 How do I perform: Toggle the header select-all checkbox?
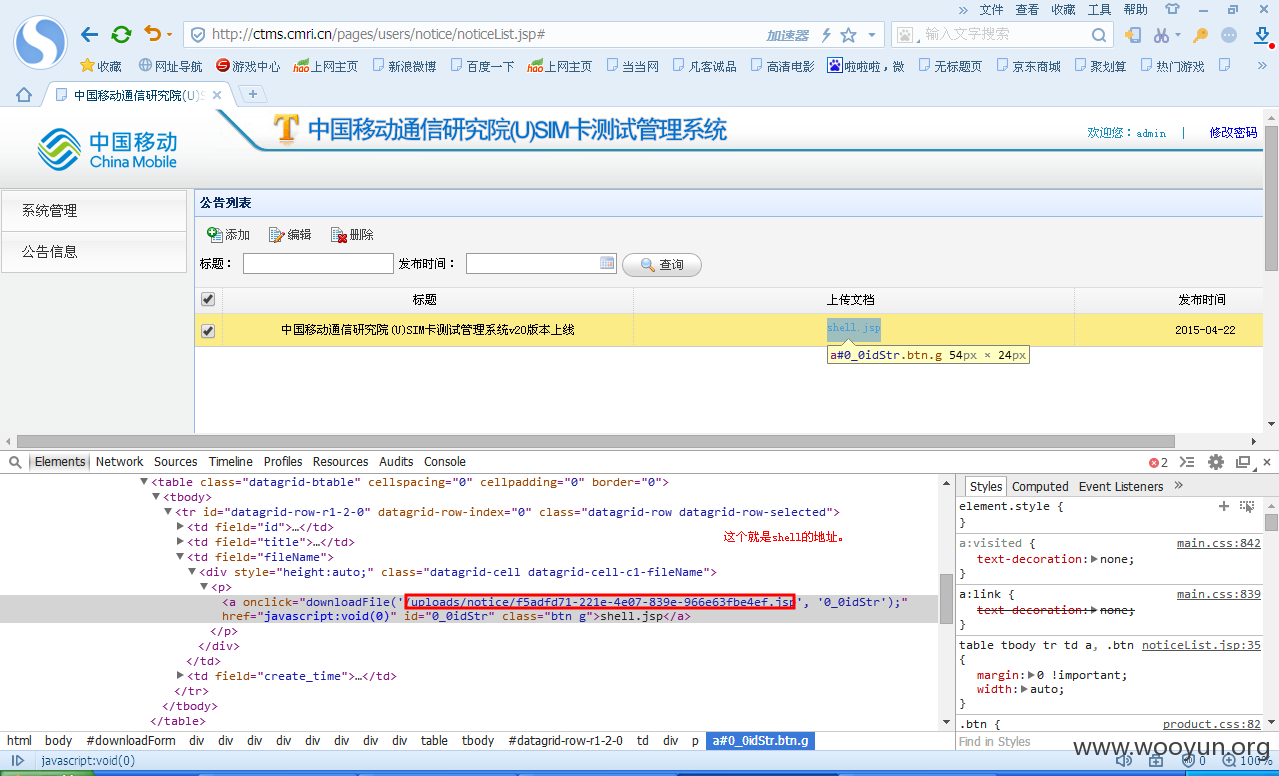pyautogui.click(x=208, y=299)
